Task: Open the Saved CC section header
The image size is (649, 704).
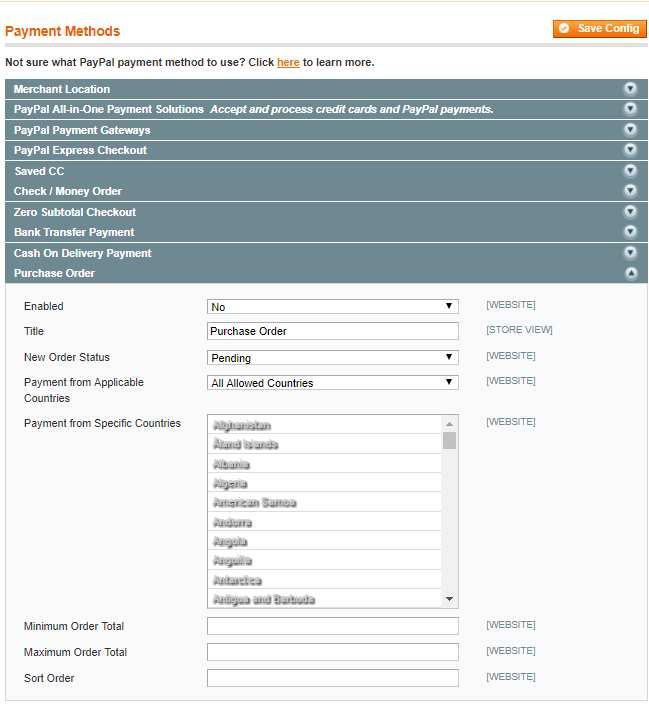Action: (326, 171)
